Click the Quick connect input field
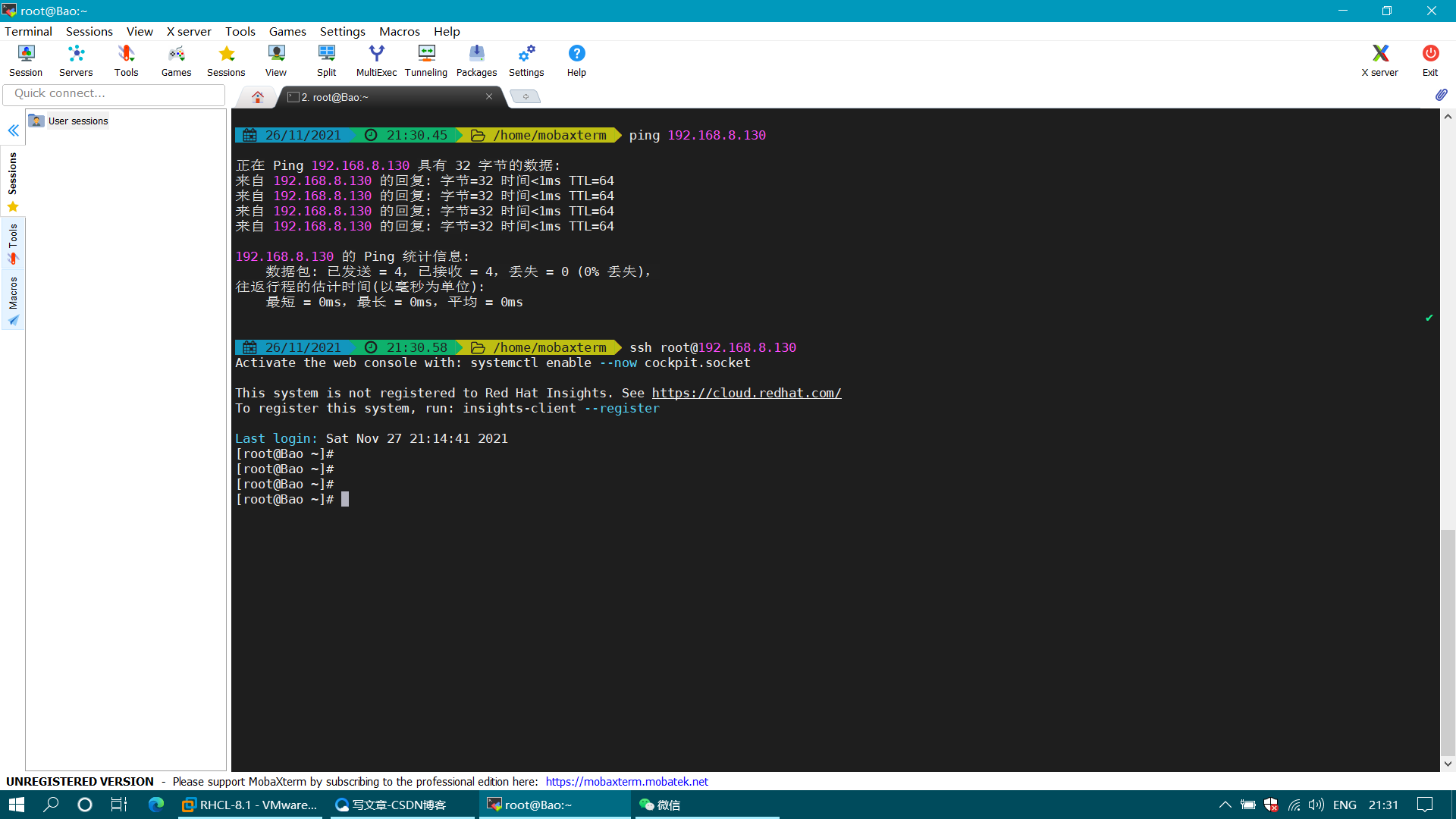 point(115,93)
